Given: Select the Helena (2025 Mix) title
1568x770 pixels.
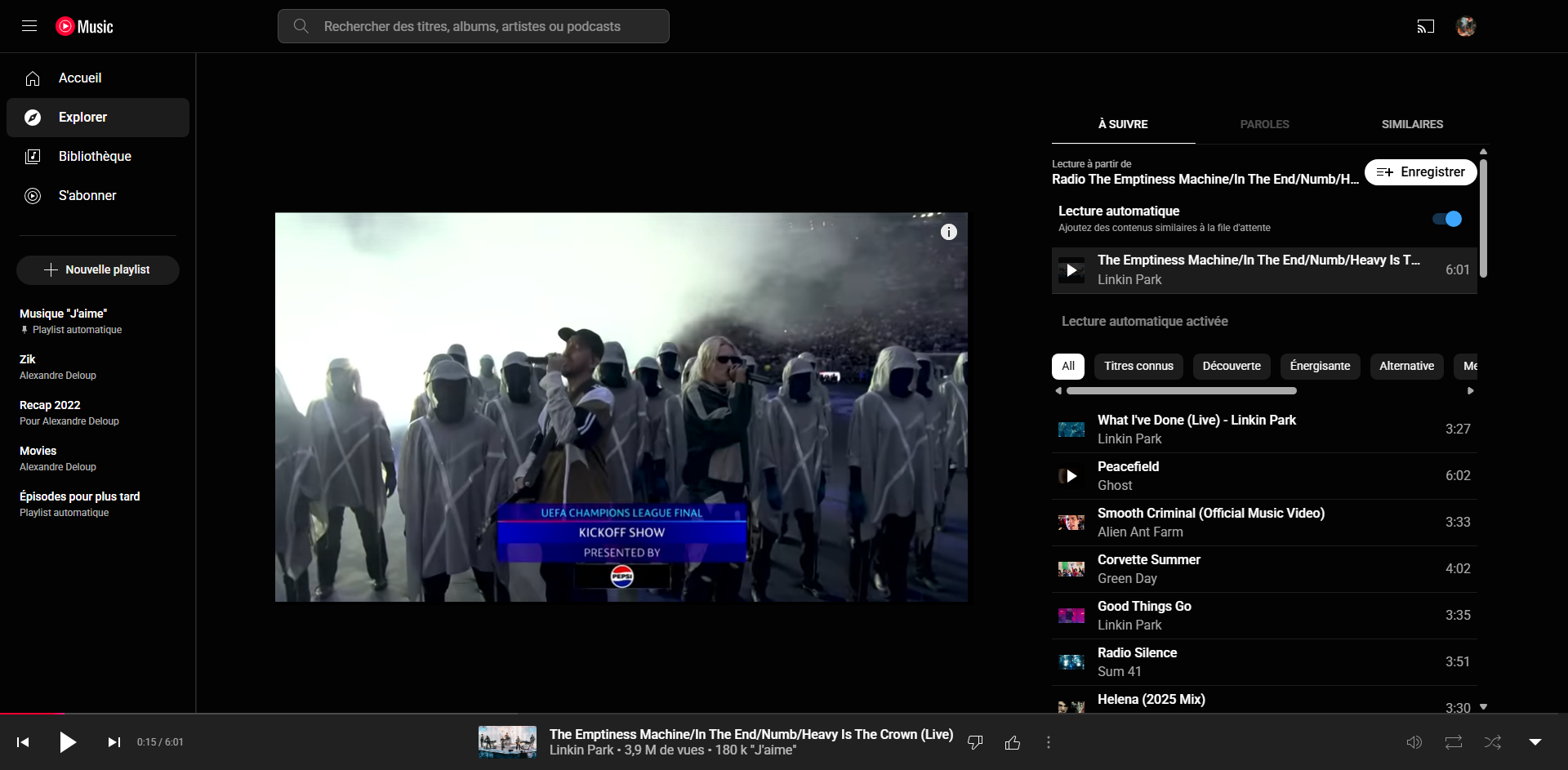Looking at the screenshot, I should 1151,700.
